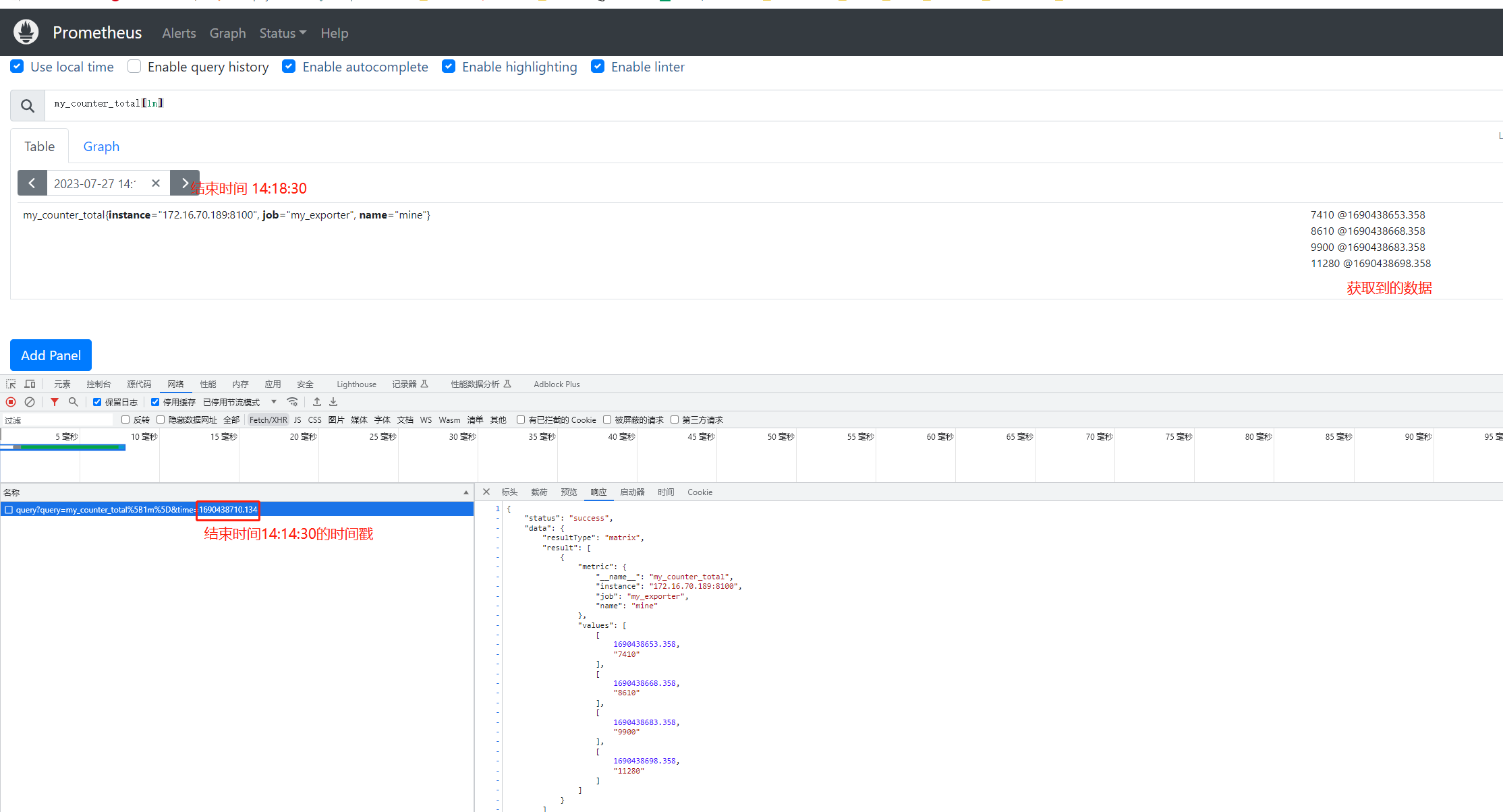Click the forward navigation arrow icon
Viewport: 1503px width, 812px height.
[184, 185]
